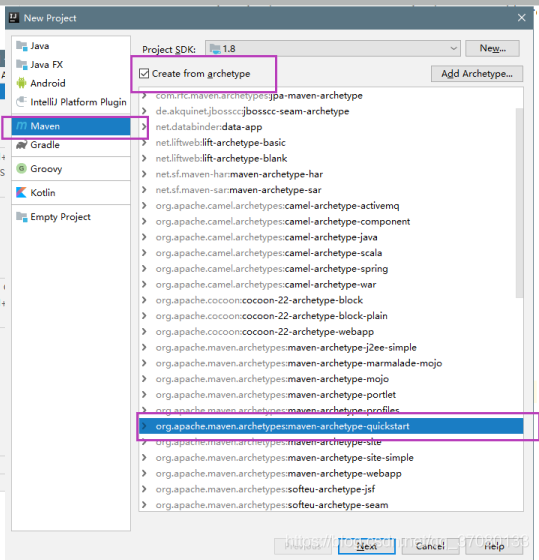
Task: Expand the cocoon-22-archetype-block entry
Action: click(144, 300)
